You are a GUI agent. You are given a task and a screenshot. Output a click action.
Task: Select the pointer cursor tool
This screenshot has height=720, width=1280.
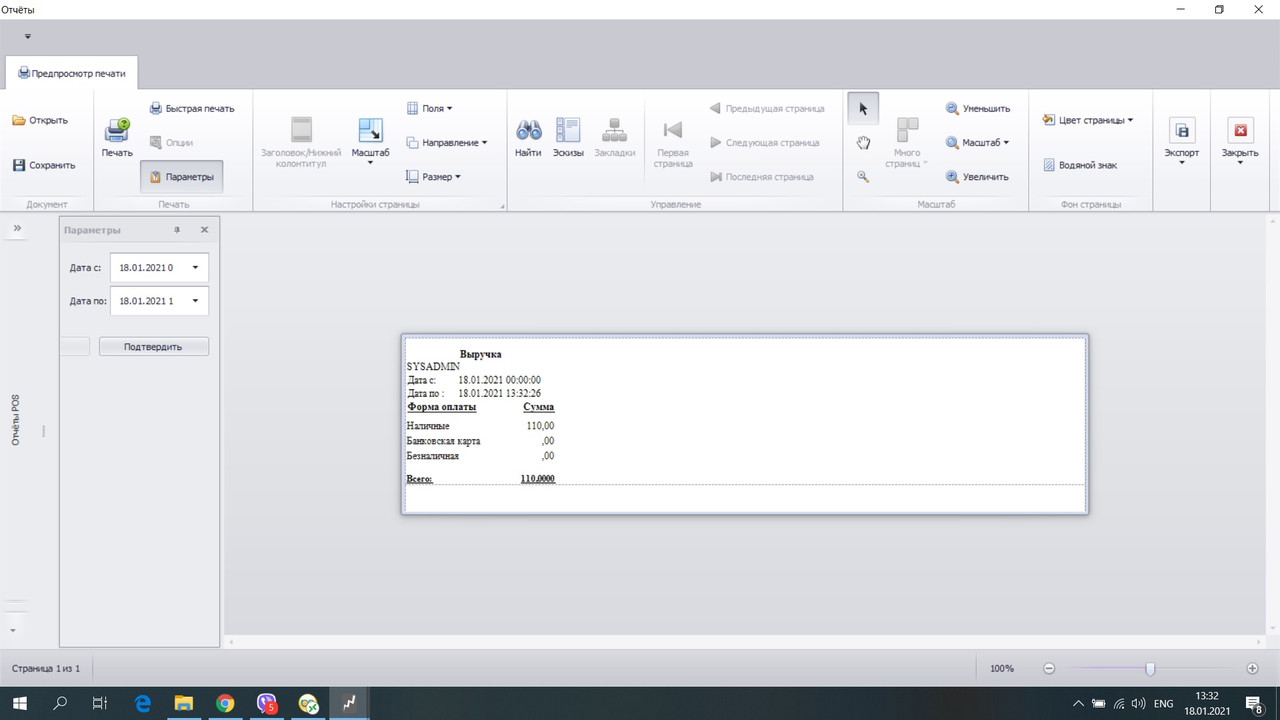(863, 108)
